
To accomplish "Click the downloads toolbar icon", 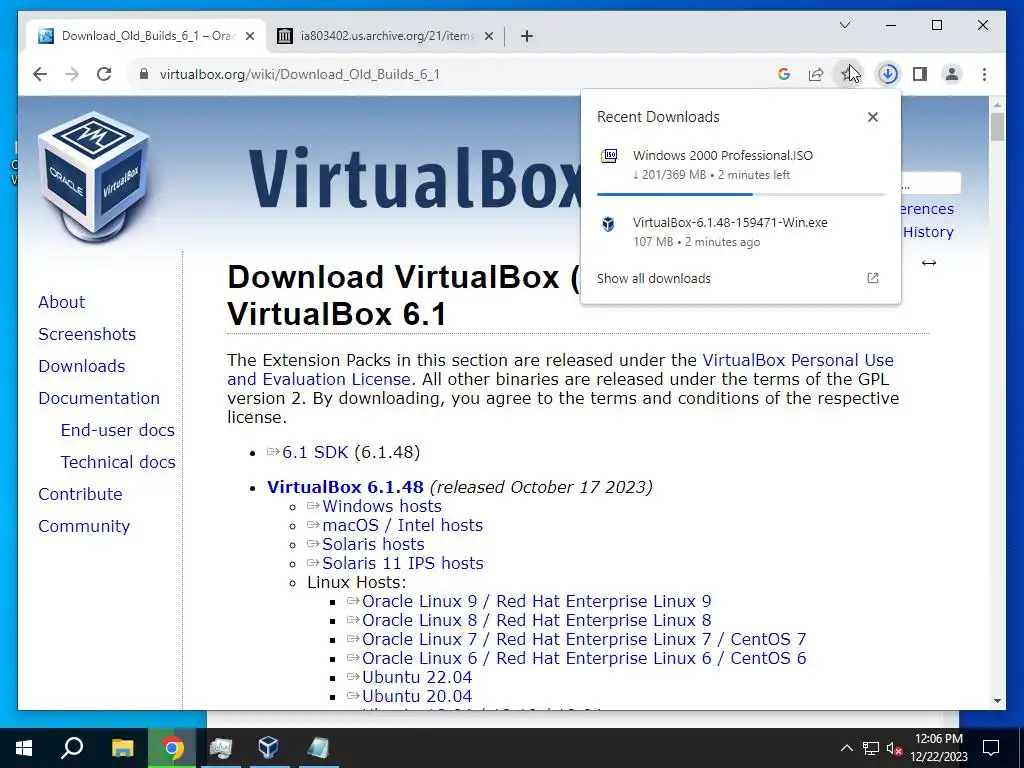I will pos(888,74).
